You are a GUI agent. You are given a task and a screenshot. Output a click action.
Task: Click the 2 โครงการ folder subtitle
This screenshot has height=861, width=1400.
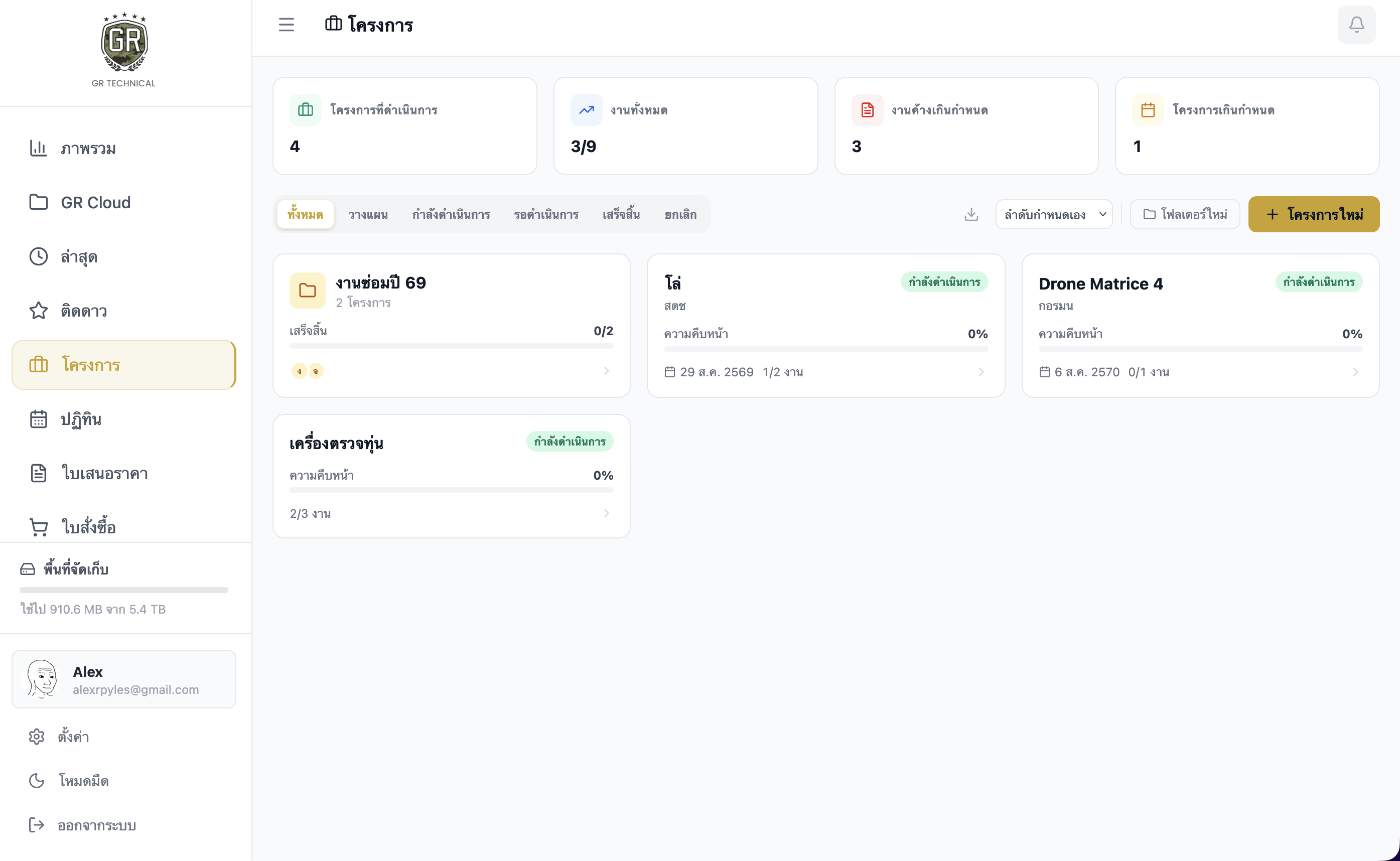tap(363, 303)
